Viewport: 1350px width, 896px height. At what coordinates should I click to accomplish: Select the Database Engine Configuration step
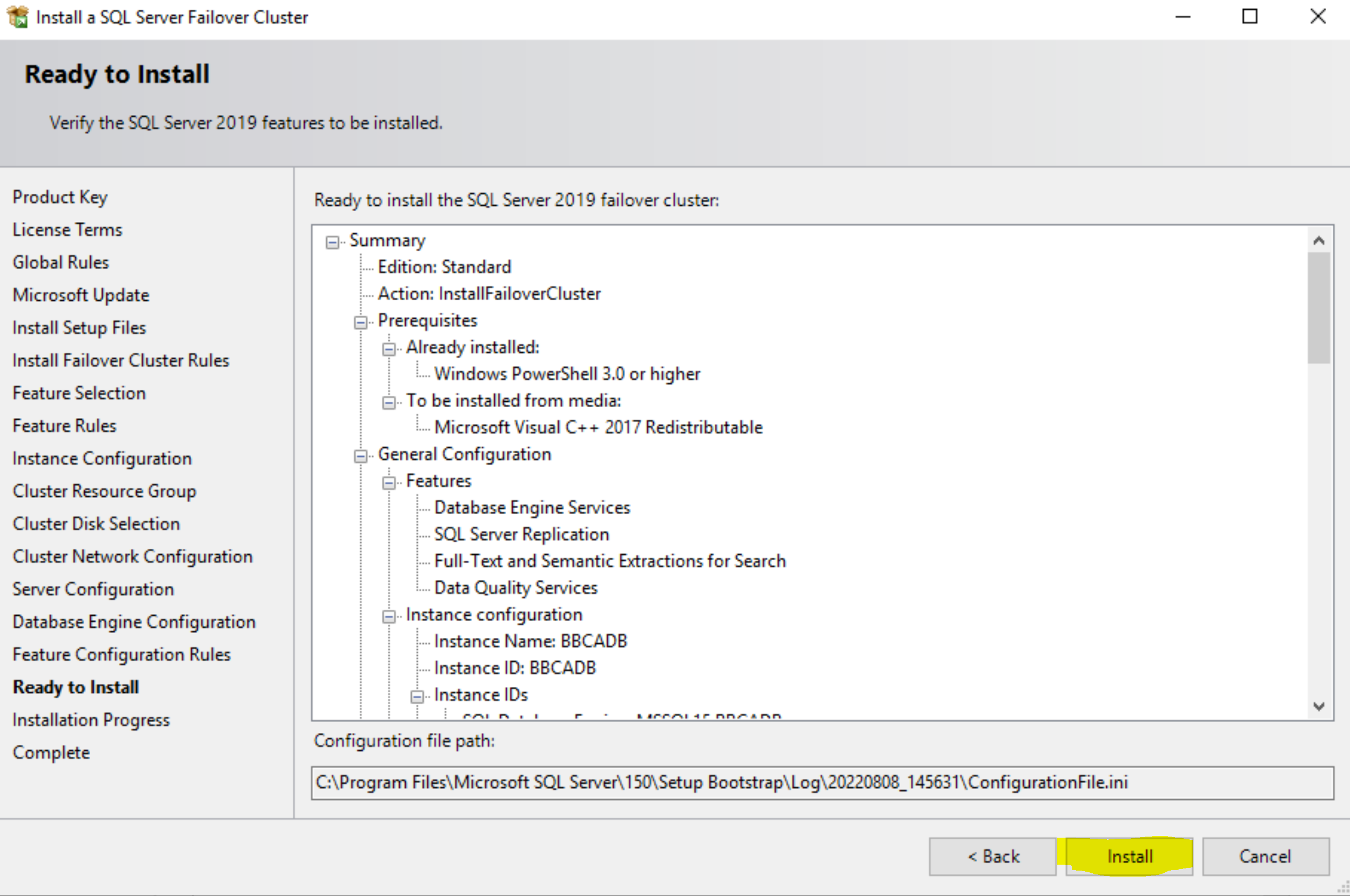[135, 622]
